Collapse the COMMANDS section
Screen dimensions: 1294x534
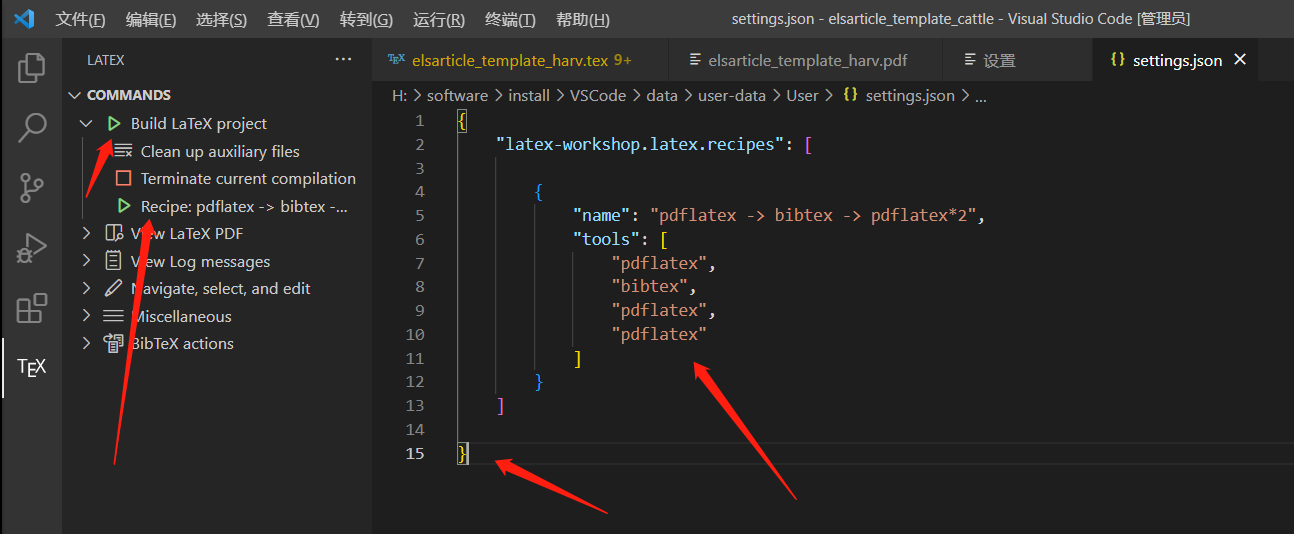click(x=74, y=96)
